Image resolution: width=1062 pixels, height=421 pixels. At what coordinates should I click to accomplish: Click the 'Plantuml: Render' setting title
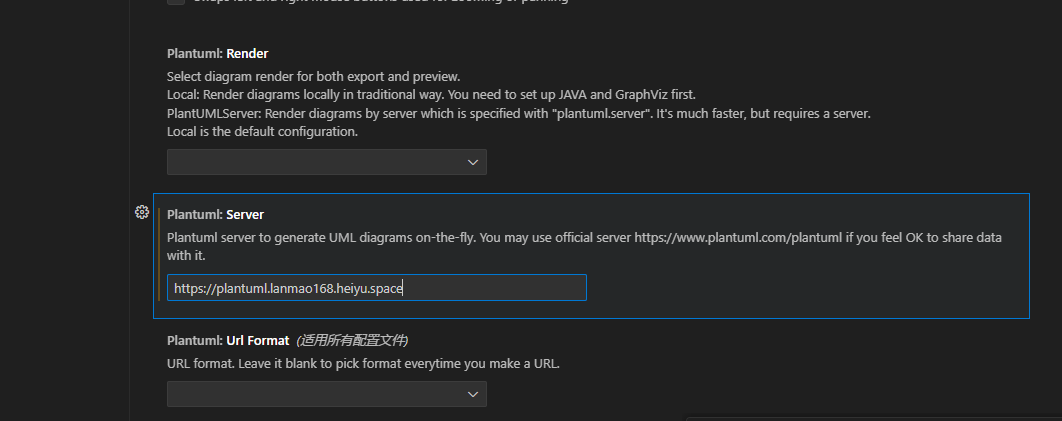pyautogui.click(x=217, y=53)
